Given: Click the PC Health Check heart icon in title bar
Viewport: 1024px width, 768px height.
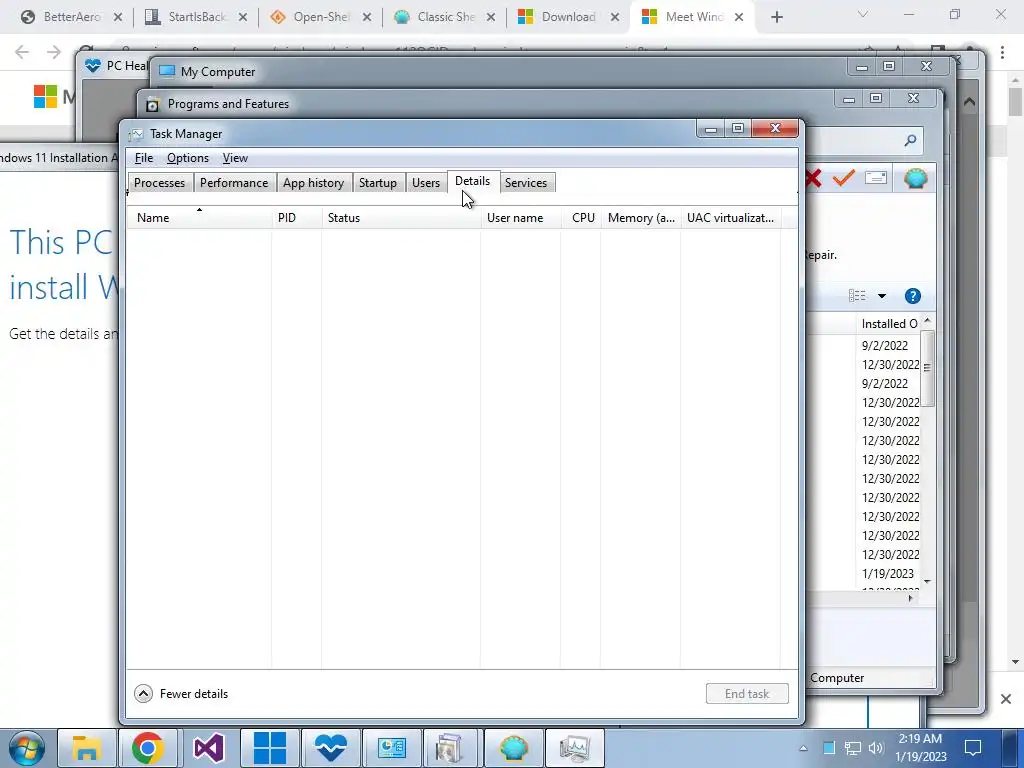Looking at the screenshot, I should click(x=93, y=65).
